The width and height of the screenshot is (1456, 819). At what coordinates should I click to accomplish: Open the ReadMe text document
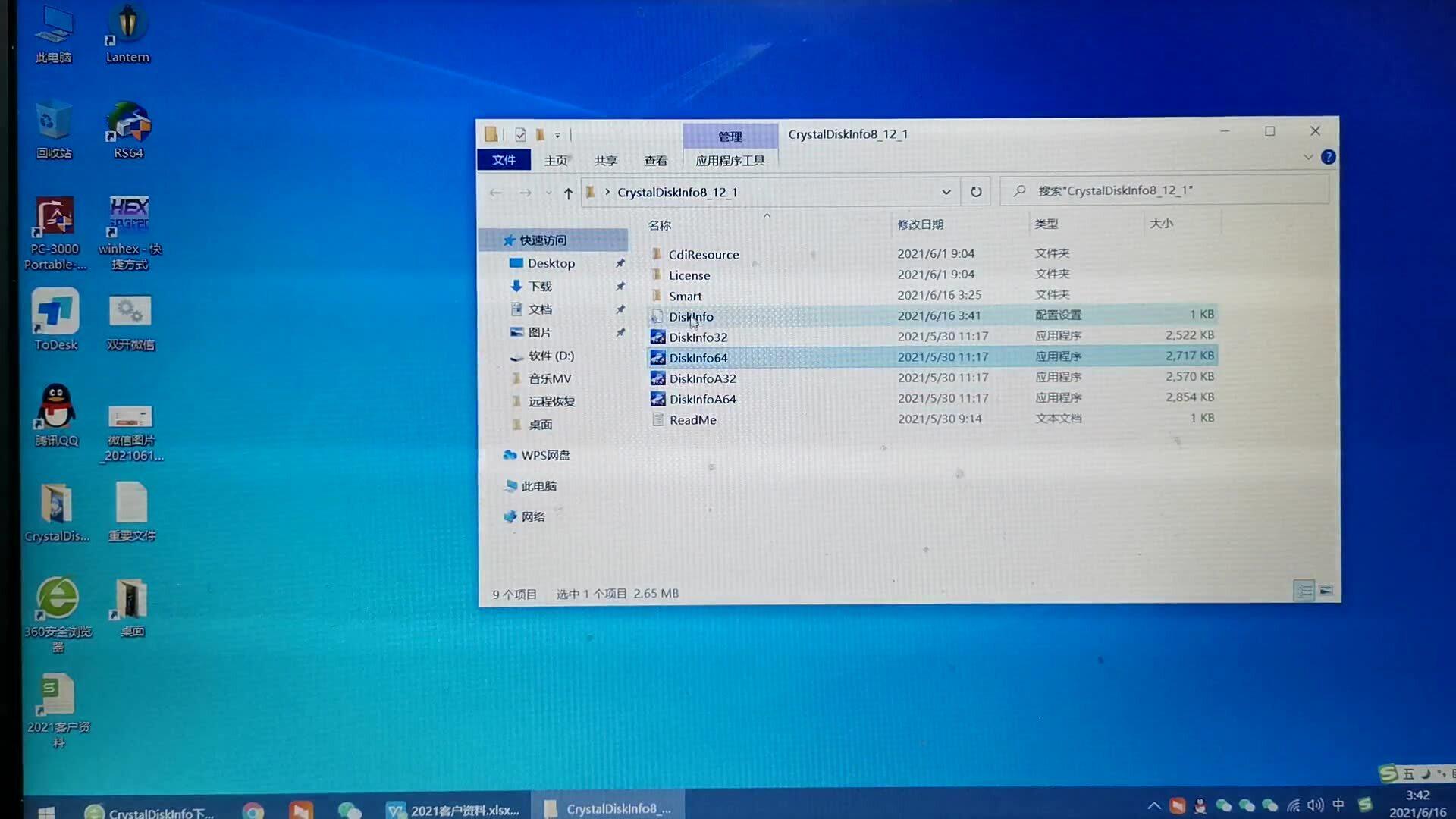[692, 419]
